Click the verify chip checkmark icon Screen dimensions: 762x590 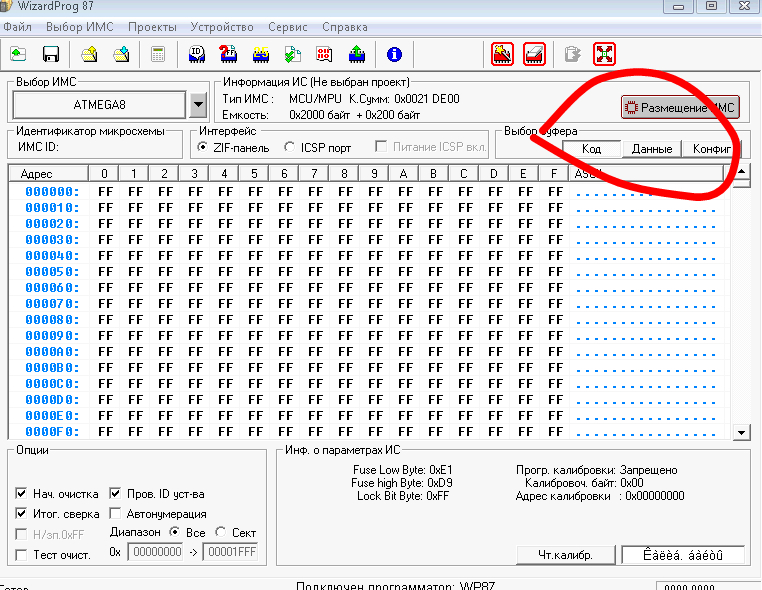(293, 54)
